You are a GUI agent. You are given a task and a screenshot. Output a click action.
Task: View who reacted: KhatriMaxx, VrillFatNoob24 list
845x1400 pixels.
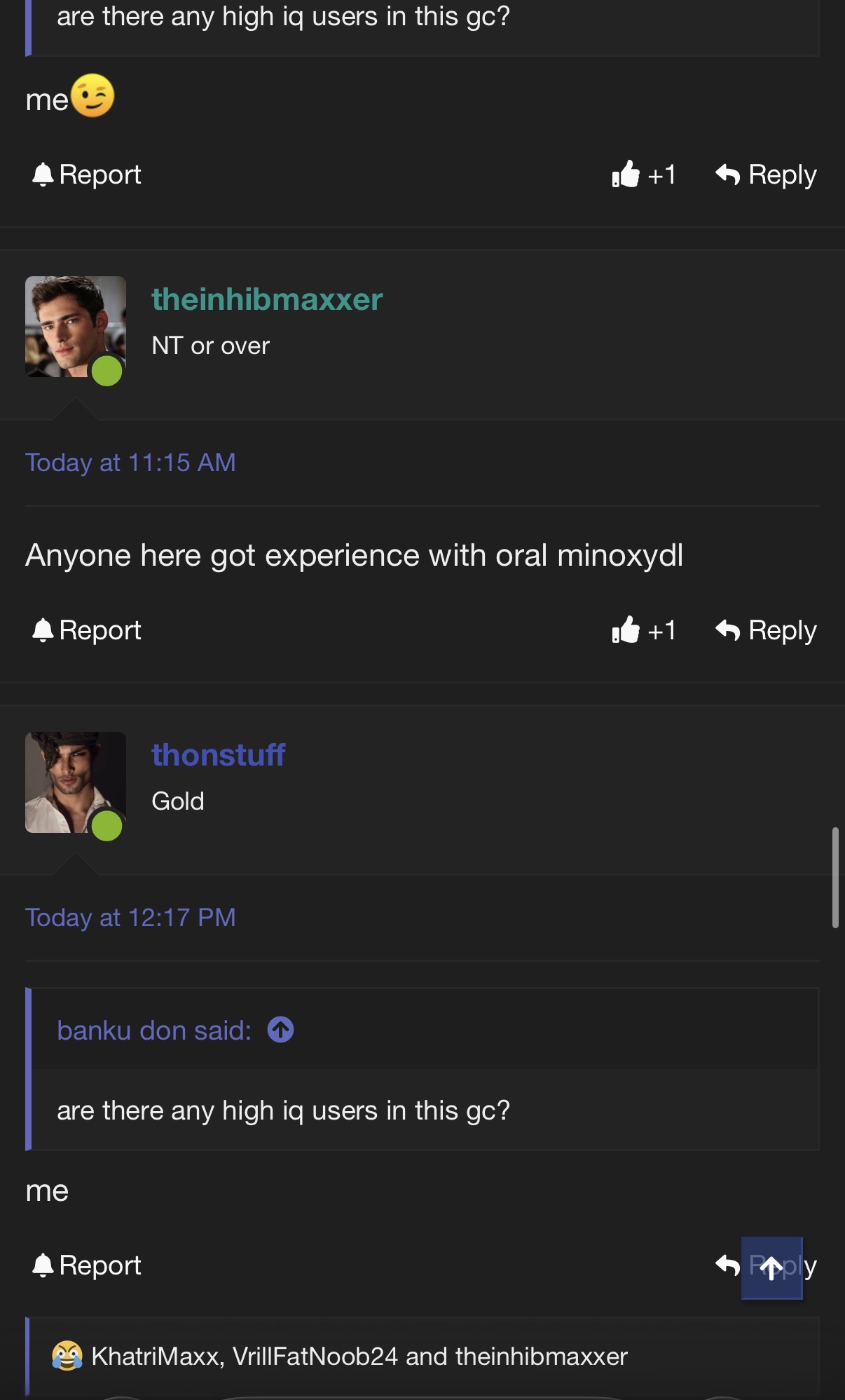click(x=359, y=1357)
